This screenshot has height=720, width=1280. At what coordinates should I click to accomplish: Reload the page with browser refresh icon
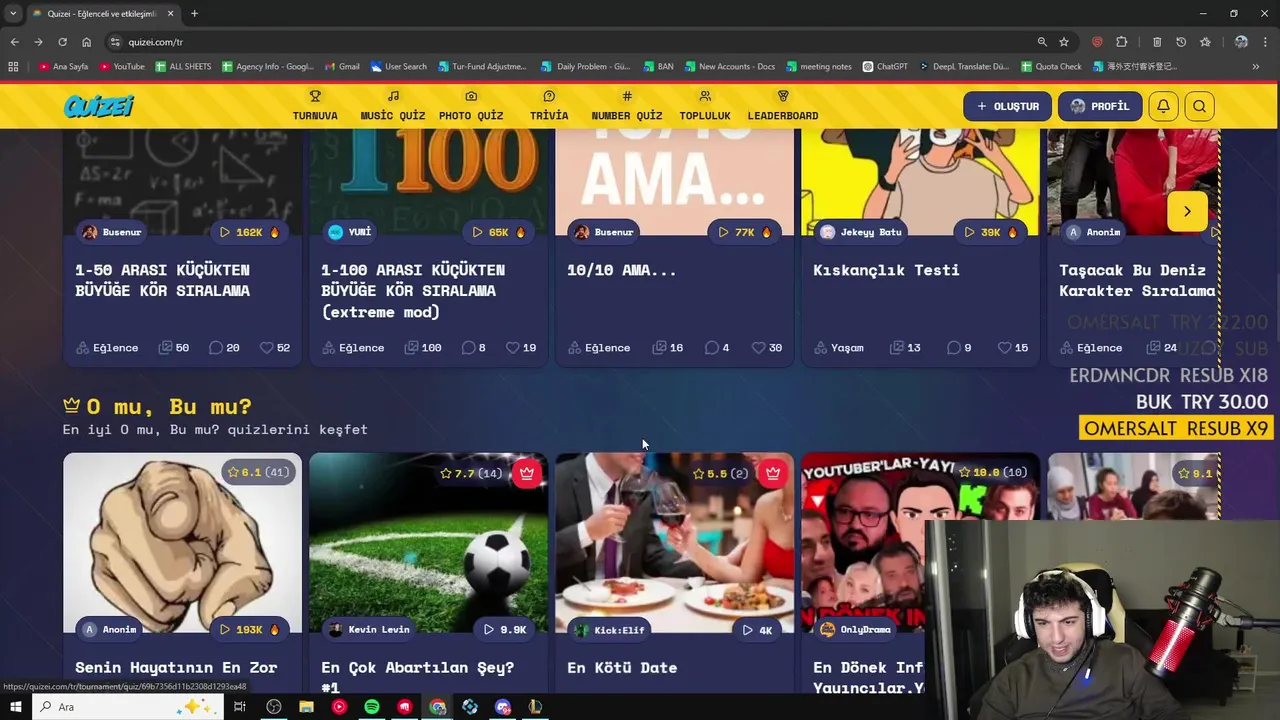(x=62, y=42)
